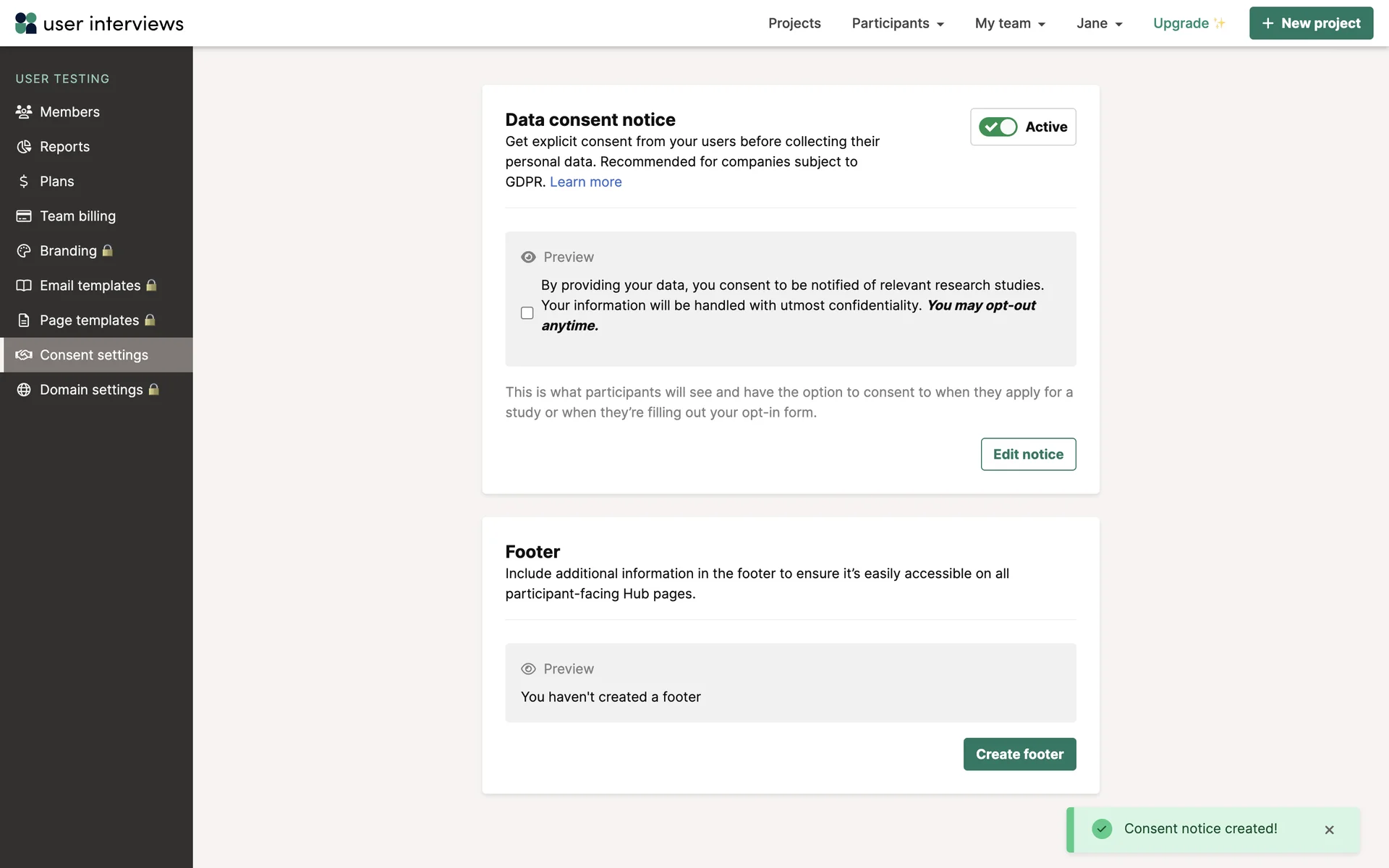Click the Plans dollar sign icon
The height and width of the screenshot is (868, 1389).
pyautogui.click(x=24, y=182)
